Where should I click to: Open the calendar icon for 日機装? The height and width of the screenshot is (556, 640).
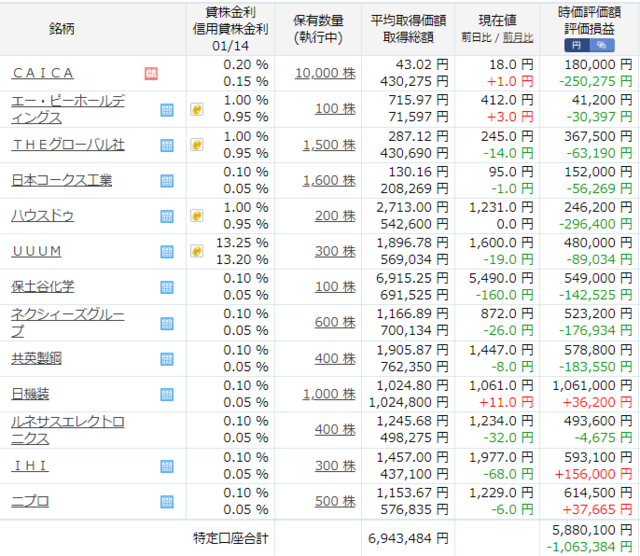(167, 394)
